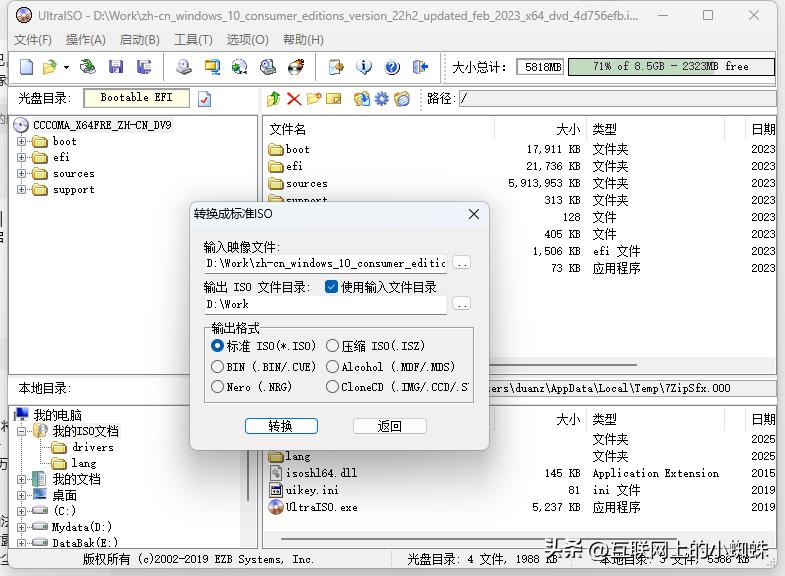Select 标准 ISO(*.ISO) output format
Viewport: 785px width, 576px height.
pyautogui.click(x=263, y=346)
